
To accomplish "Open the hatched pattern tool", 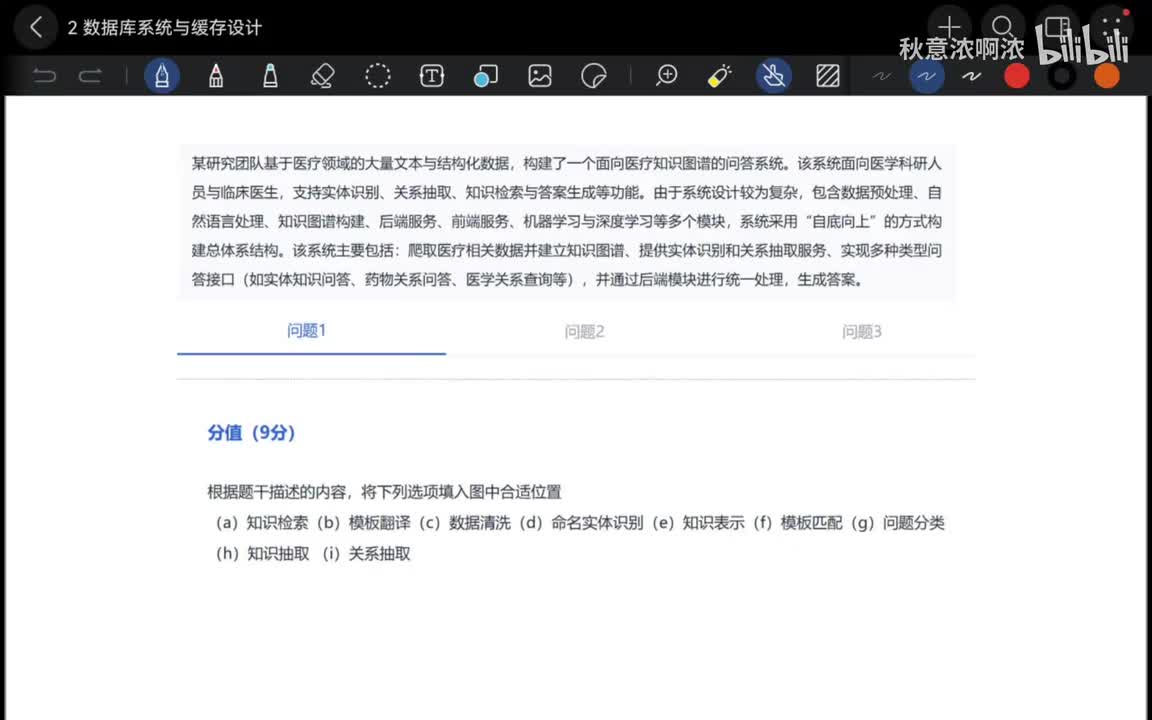I will [x=828, y=76].
